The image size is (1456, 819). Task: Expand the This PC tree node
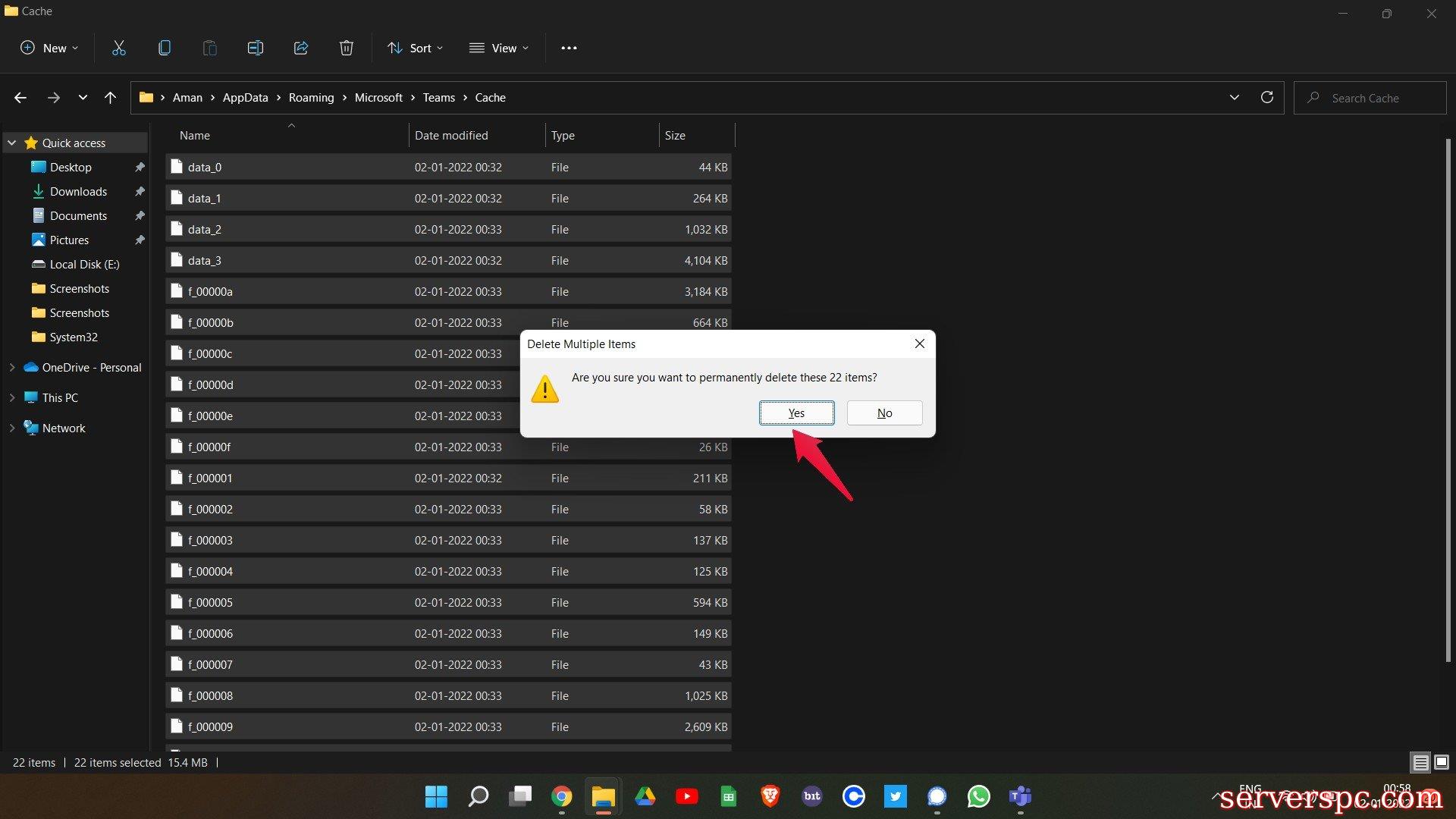[12, 397]
